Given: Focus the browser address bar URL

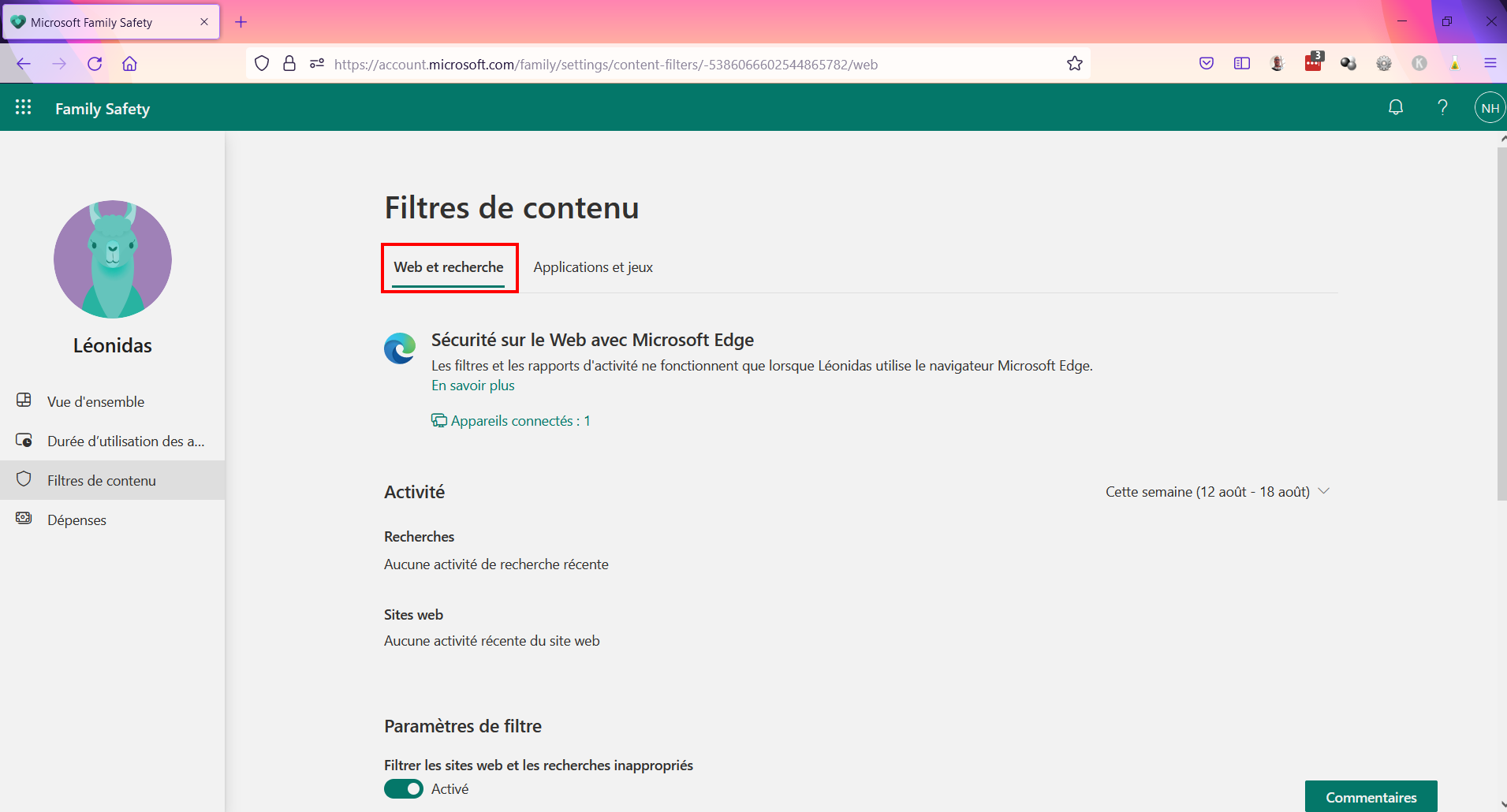Looking at the screenshot, I should pos(606,65).
